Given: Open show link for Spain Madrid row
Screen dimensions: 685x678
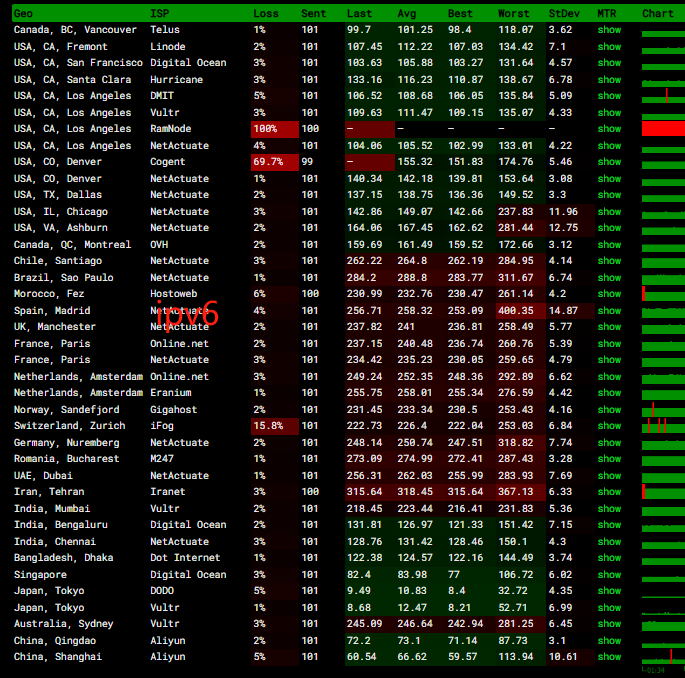Looking at the screenshot, I should pyautogui.click(x=609, y=311).
